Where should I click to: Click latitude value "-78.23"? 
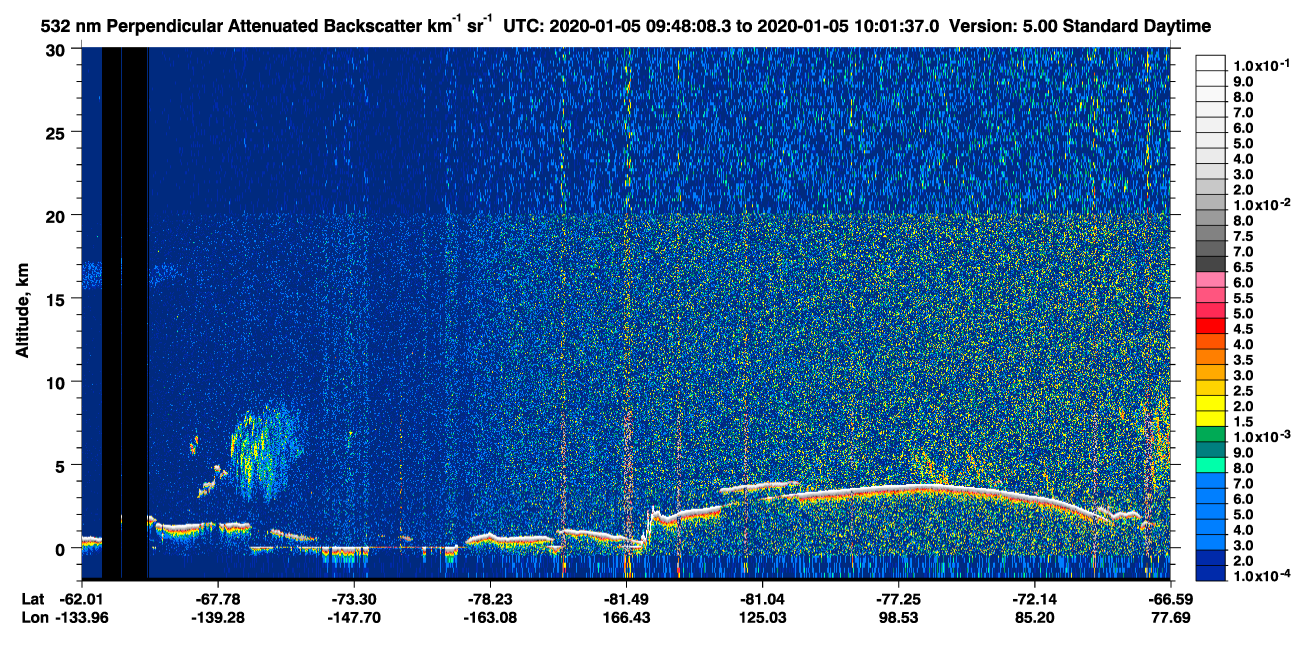pos(490,598)
